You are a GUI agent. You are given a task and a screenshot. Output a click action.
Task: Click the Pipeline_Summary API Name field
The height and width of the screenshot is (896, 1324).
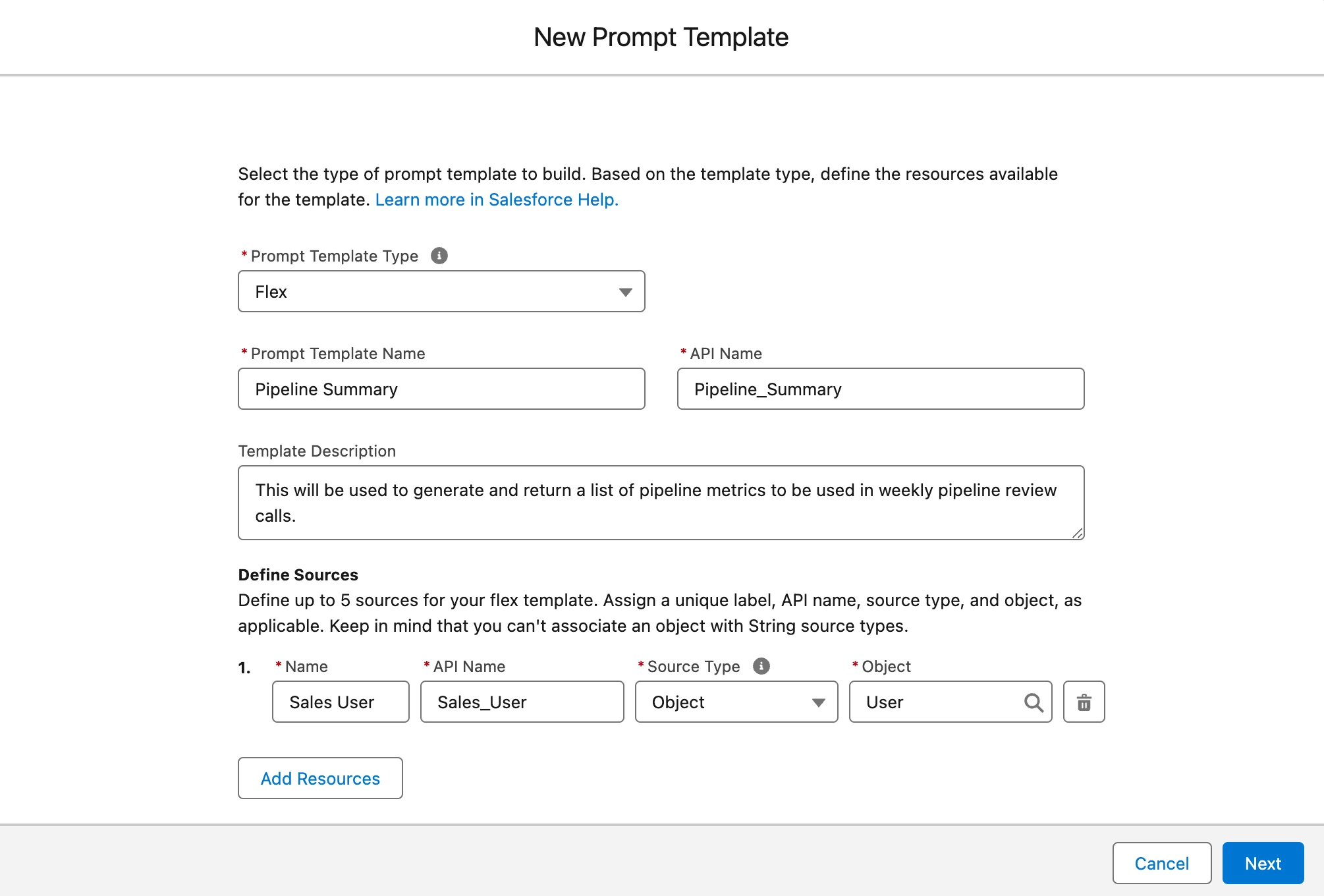[880, 389]
